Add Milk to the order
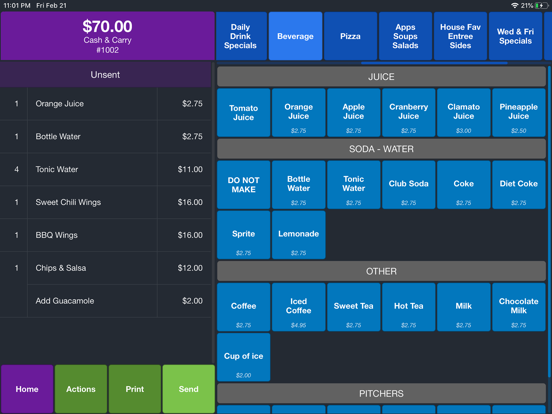The height and width of the screenshot is (414, 552). [x=464, y=307]
